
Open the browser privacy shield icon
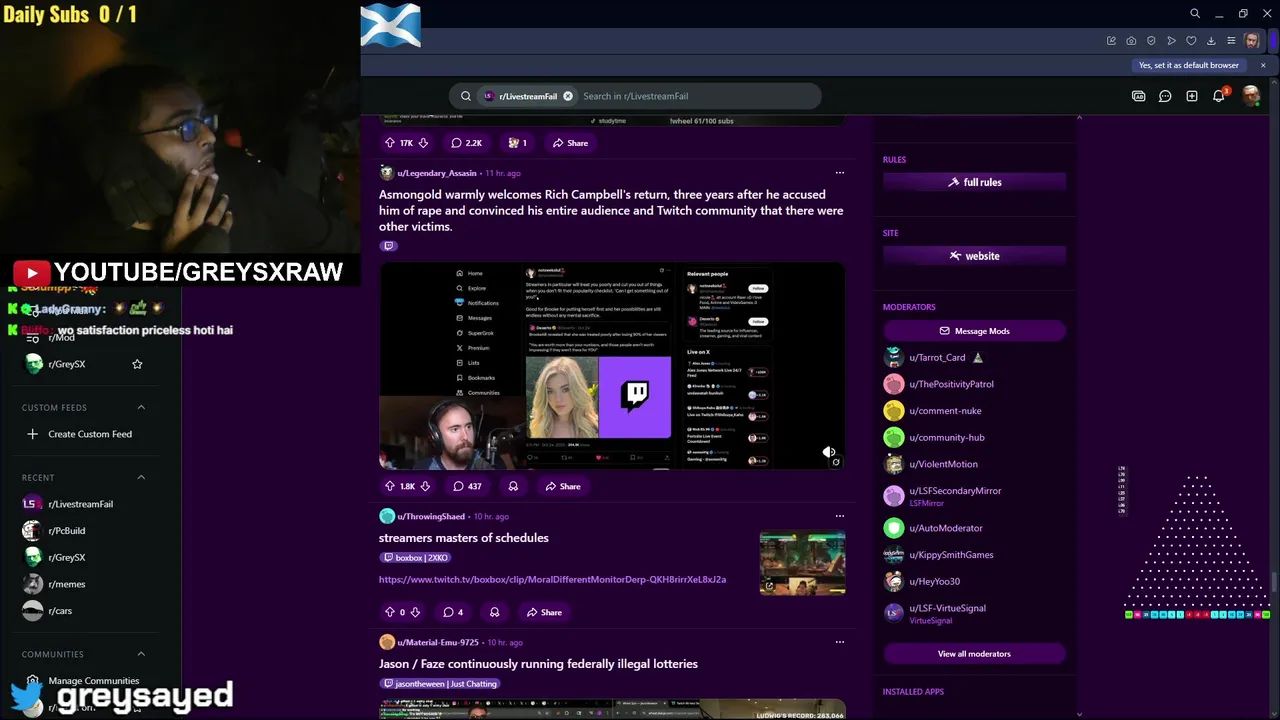[1151, 41]
